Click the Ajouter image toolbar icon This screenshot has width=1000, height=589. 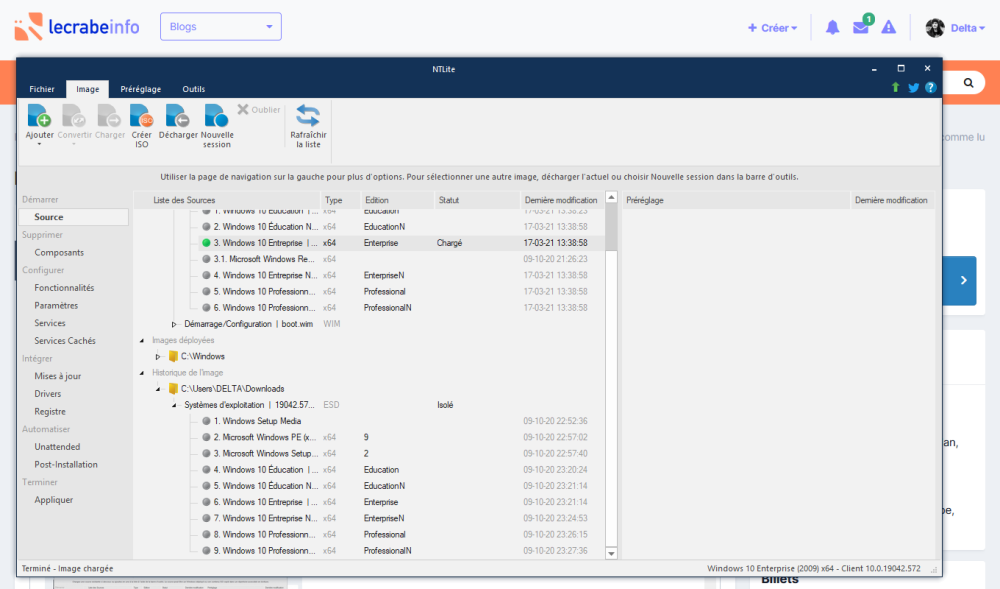pos(39,117)
